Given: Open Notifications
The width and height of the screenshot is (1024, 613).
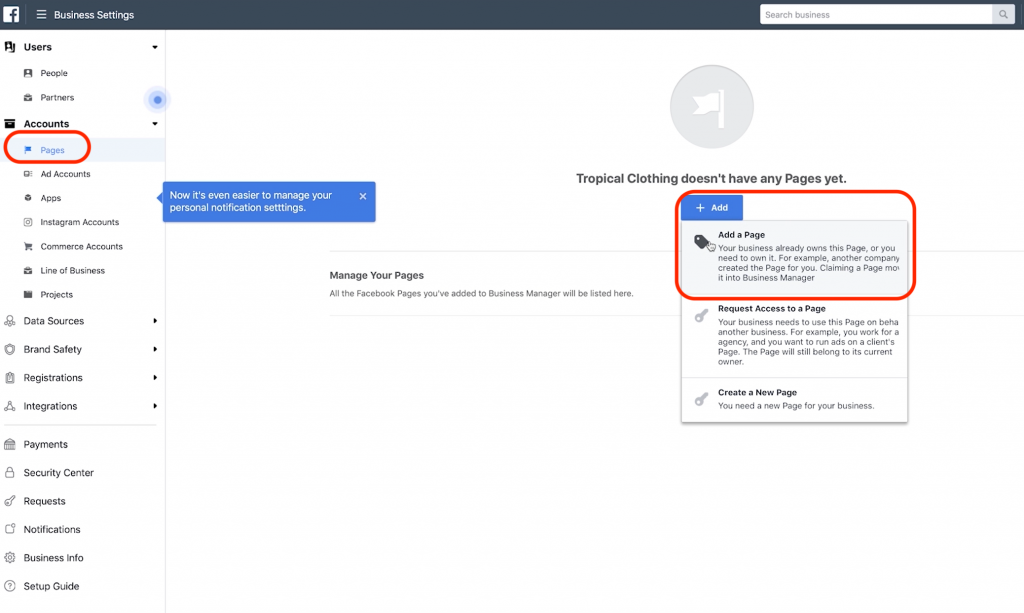Looking at the screenshot, I should [x=52, y=529].
